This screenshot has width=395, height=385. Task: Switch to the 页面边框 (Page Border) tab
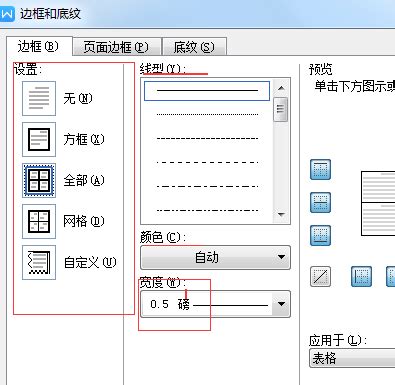pyautogui.click(x=116, y=47)
